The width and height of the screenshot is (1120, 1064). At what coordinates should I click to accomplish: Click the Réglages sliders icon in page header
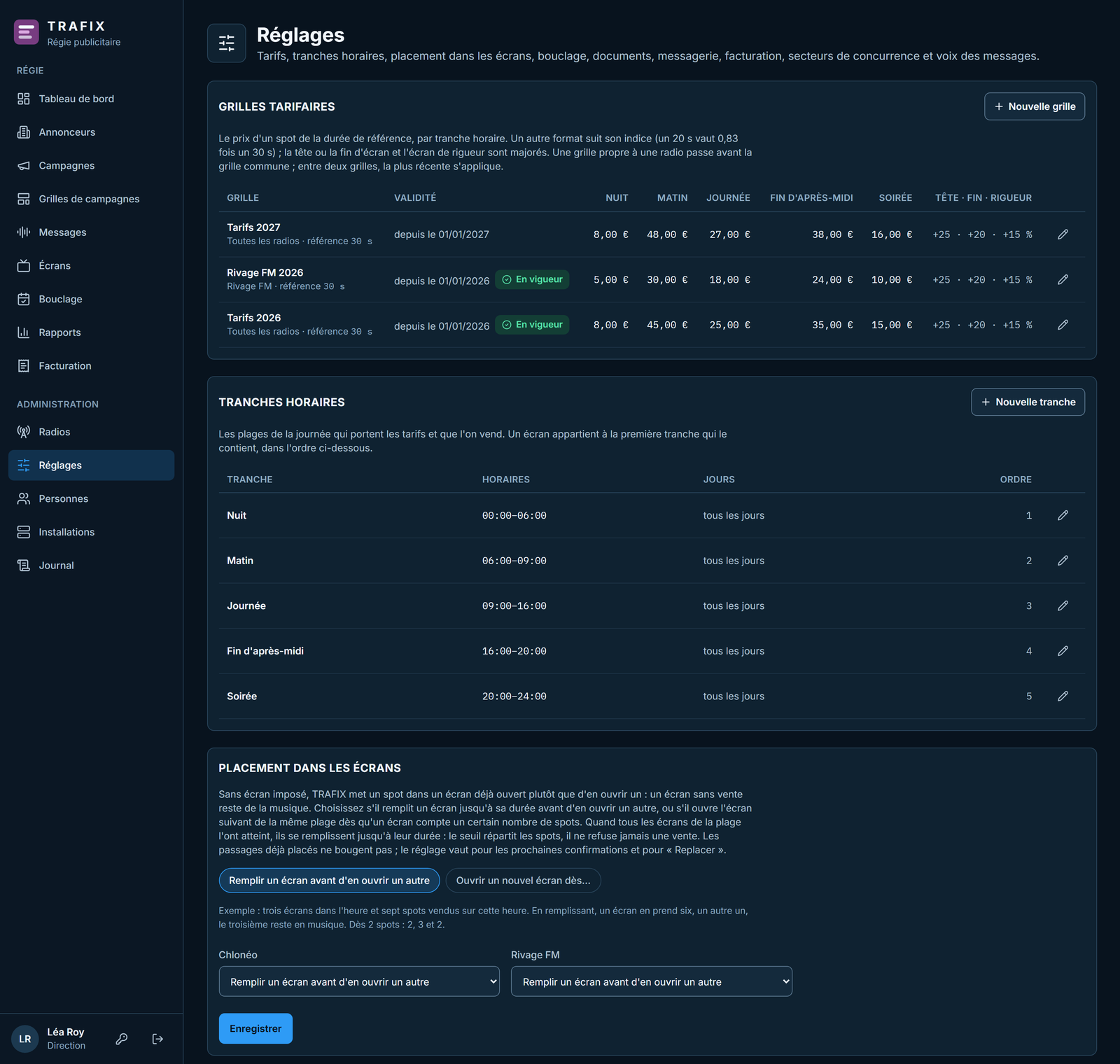coord(227,43)
